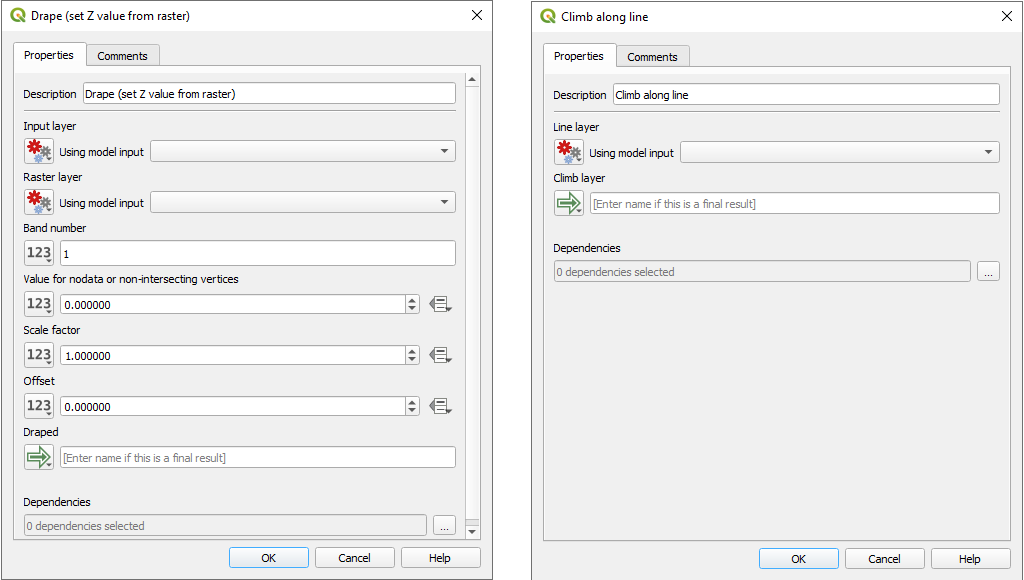Expand the Input layer dropdown
This screenshot has height=580, width=1024.
(x=443, y=152)
